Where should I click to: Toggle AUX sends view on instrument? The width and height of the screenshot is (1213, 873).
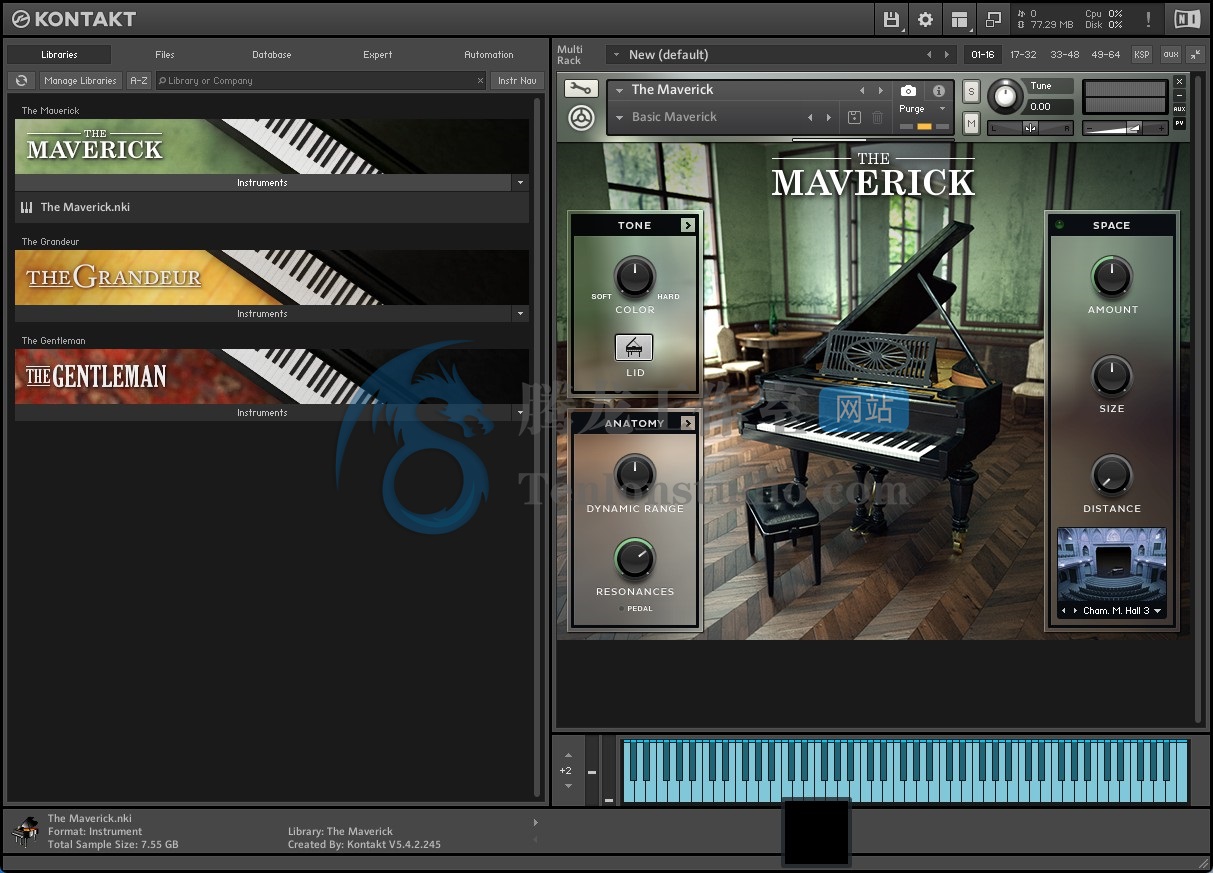[x=1180, y=109]
